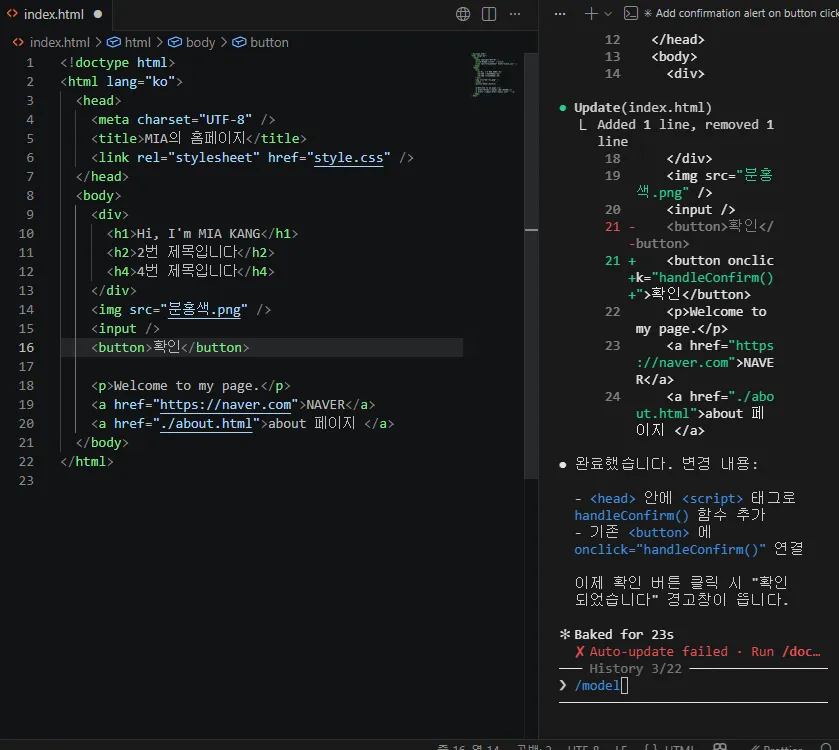Click cube symbol icon before body breadcrumb

[x=175, y=42]
